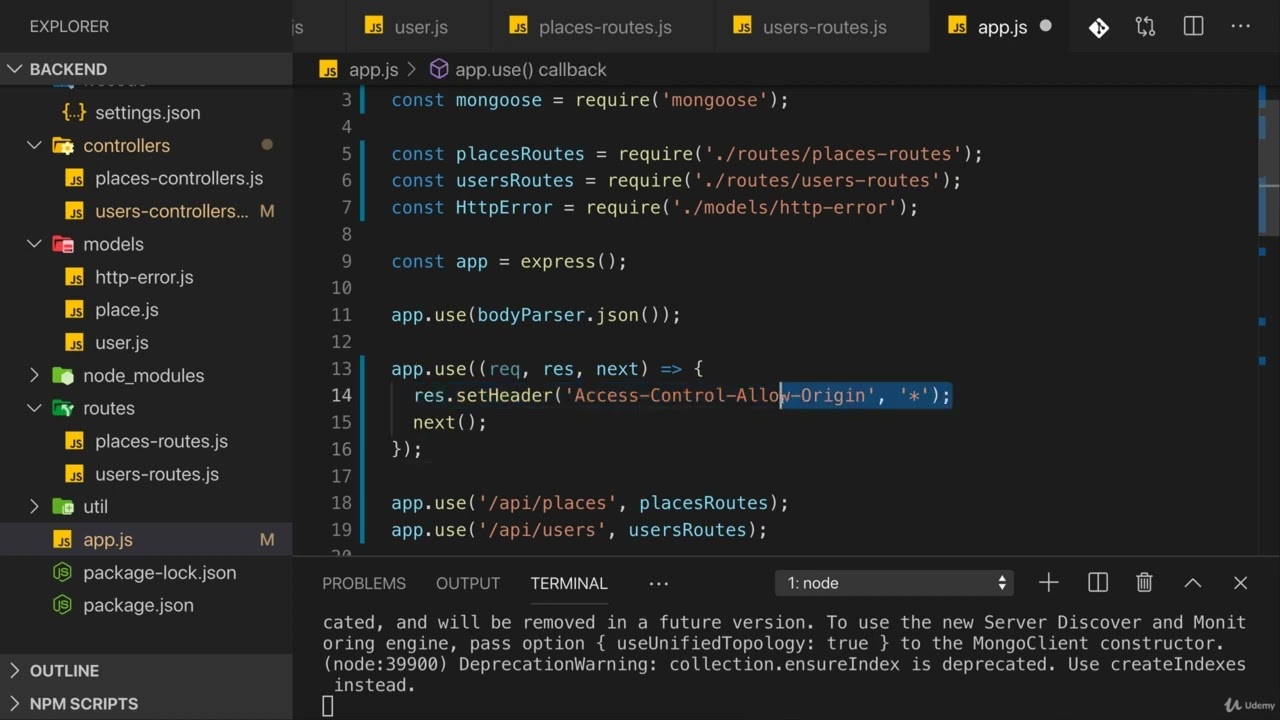Open the terminal selector '1: node' dropdown
This screenshot has height=720, width=1280.
click(895, 583)
